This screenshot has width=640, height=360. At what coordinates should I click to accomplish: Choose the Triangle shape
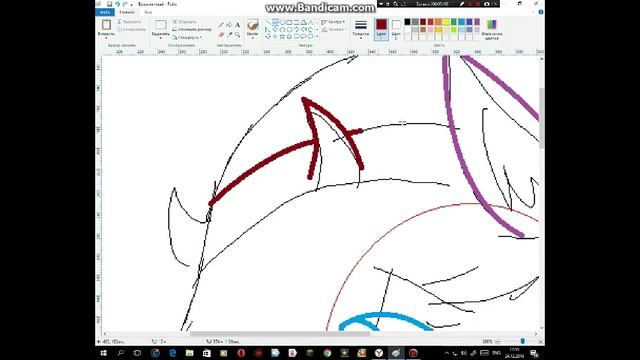(310, 22)
